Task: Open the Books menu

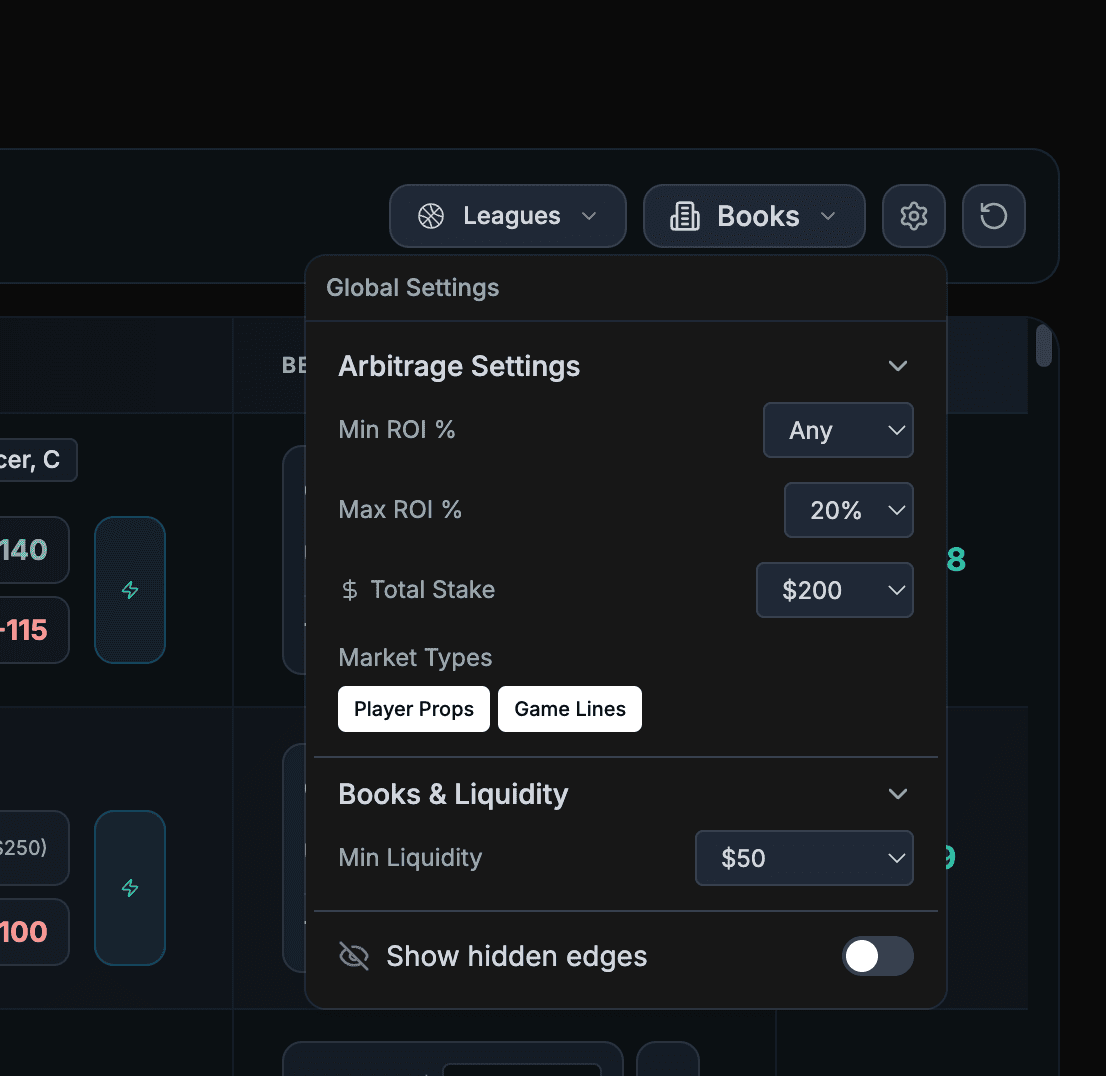Action: (754, 215)
